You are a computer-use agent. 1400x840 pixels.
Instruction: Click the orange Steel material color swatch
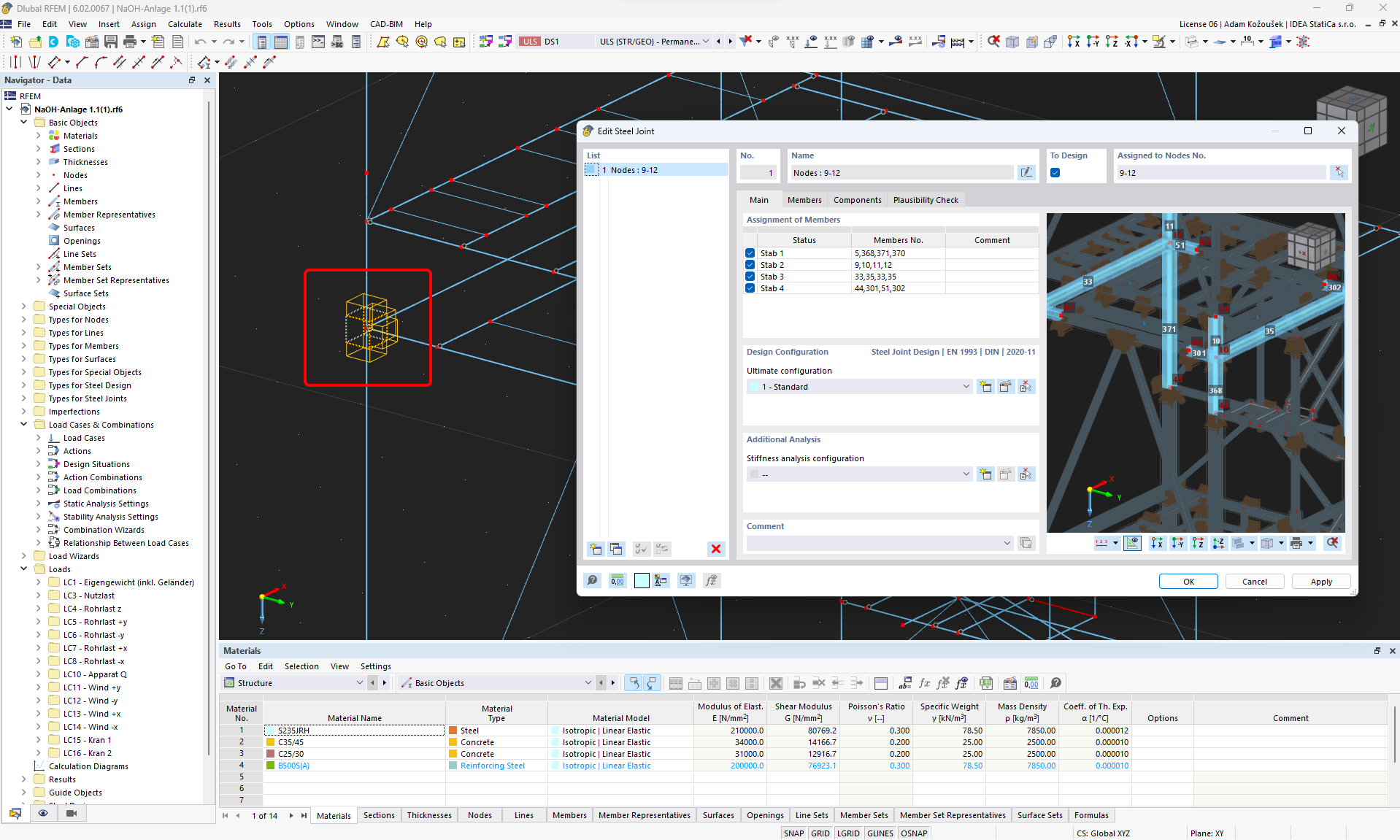(453, 731)
